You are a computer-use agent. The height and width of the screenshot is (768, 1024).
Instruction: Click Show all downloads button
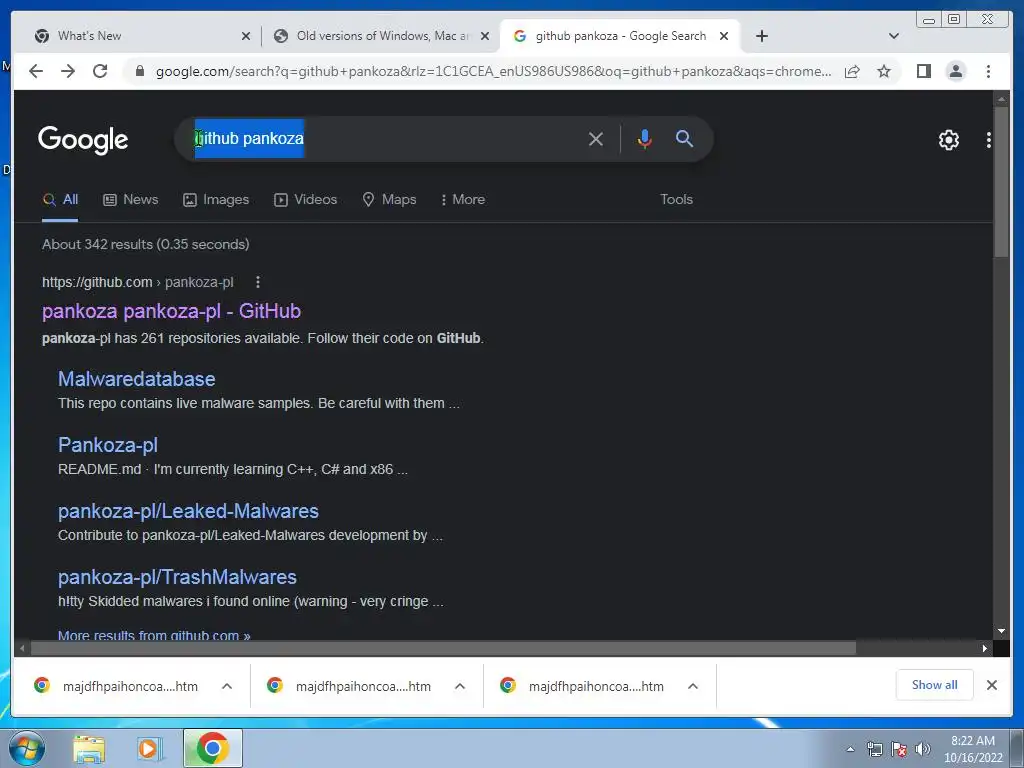tap(935, 685)
